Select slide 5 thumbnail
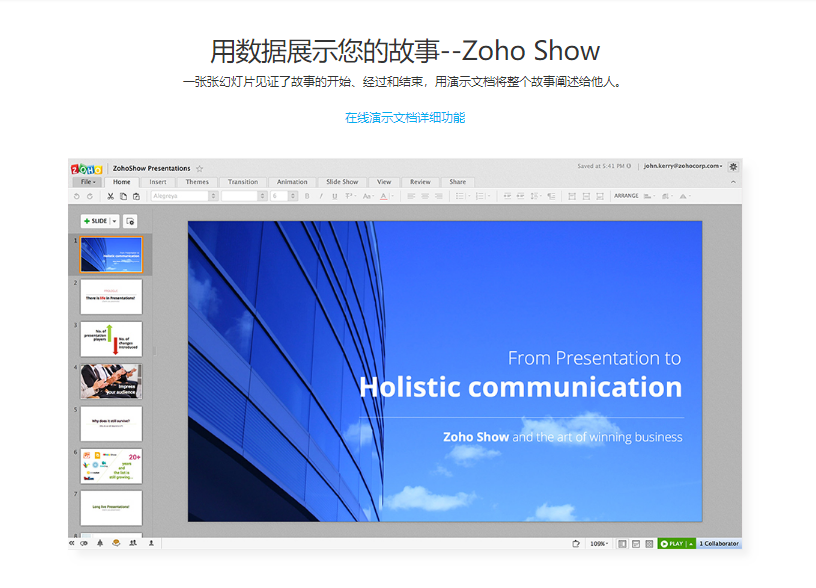 [111, 423]
